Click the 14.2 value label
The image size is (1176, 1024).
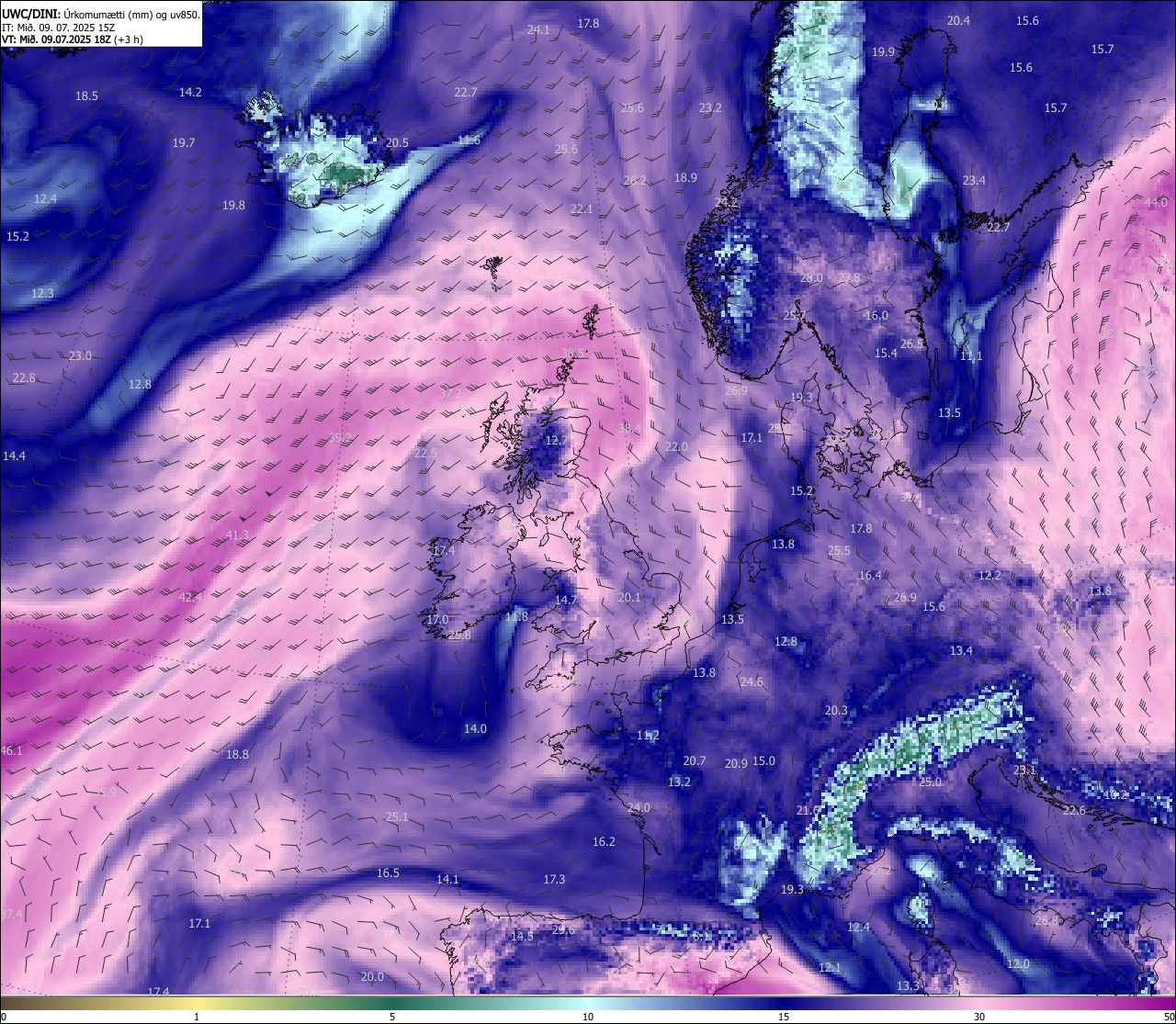click(190, 92)
